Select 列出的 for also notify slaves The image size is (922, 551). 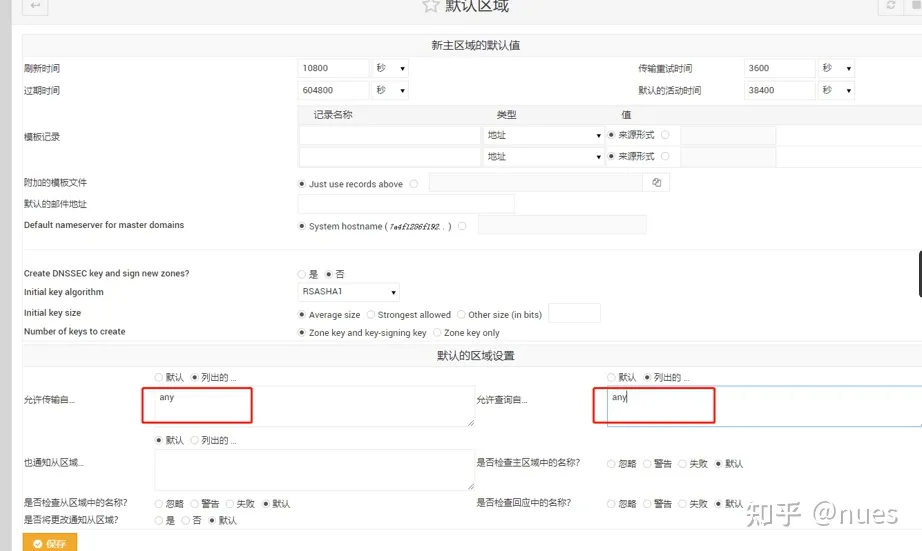pyautogui.click(x=195, y=440)
